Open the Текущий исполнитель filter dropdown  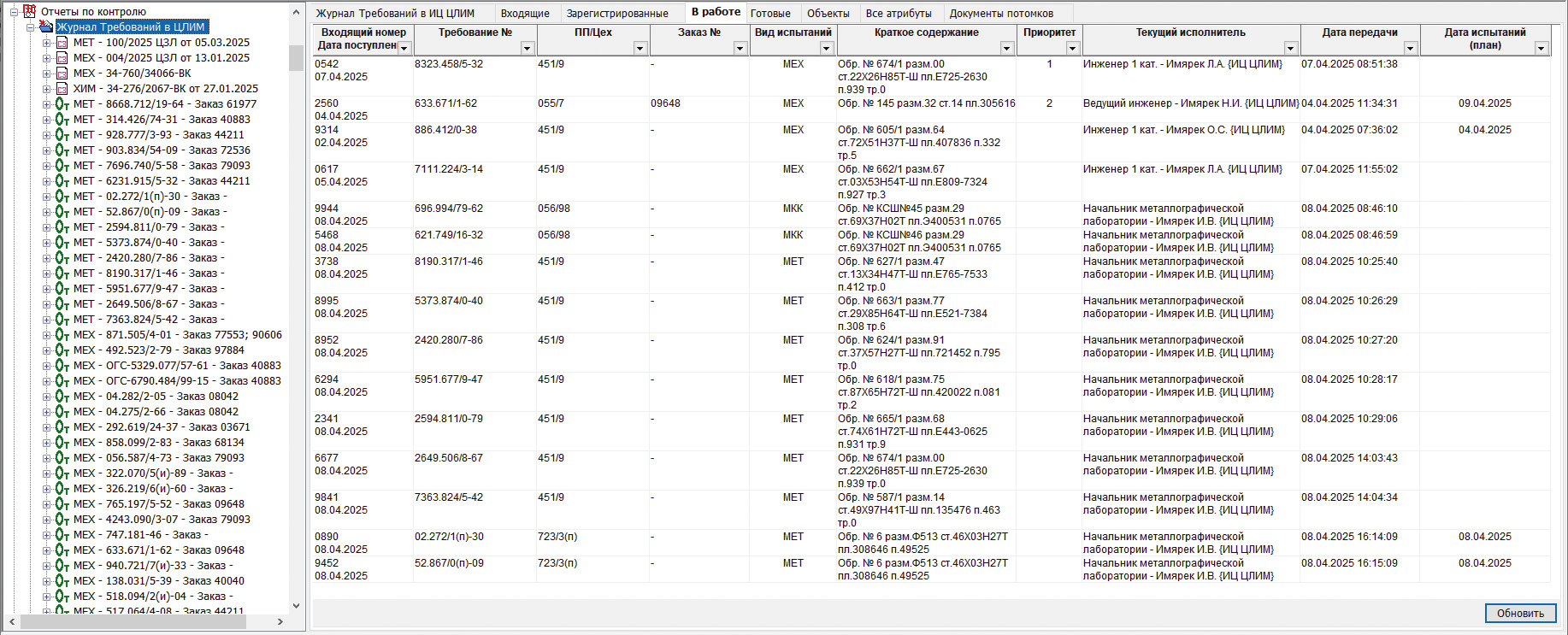[x=1290, y=49]
